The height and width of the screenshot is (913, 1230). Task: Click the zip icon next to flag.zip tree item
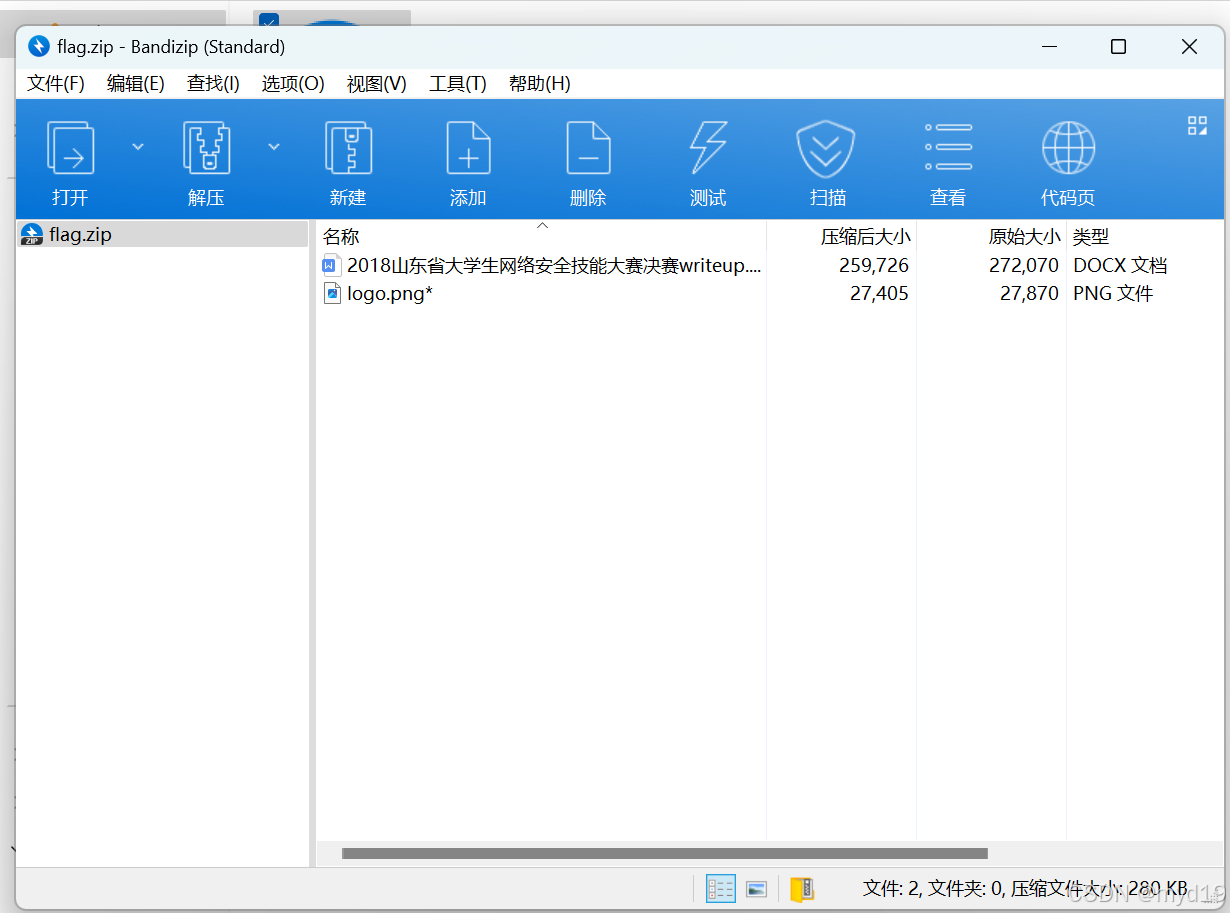tap(32, 235)
